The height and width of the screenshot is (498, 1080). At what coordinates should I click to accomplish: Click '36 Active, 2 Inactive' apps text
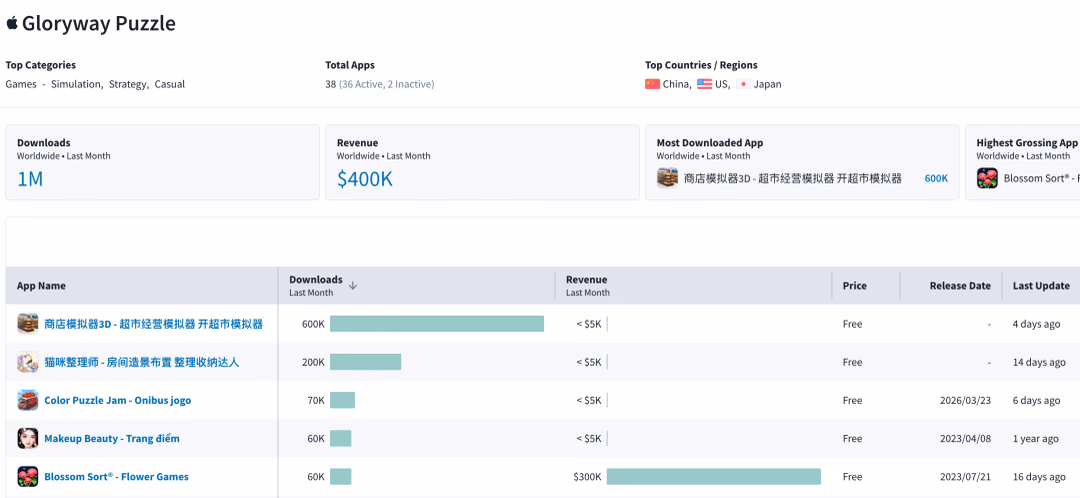click(x=386, y=84)
